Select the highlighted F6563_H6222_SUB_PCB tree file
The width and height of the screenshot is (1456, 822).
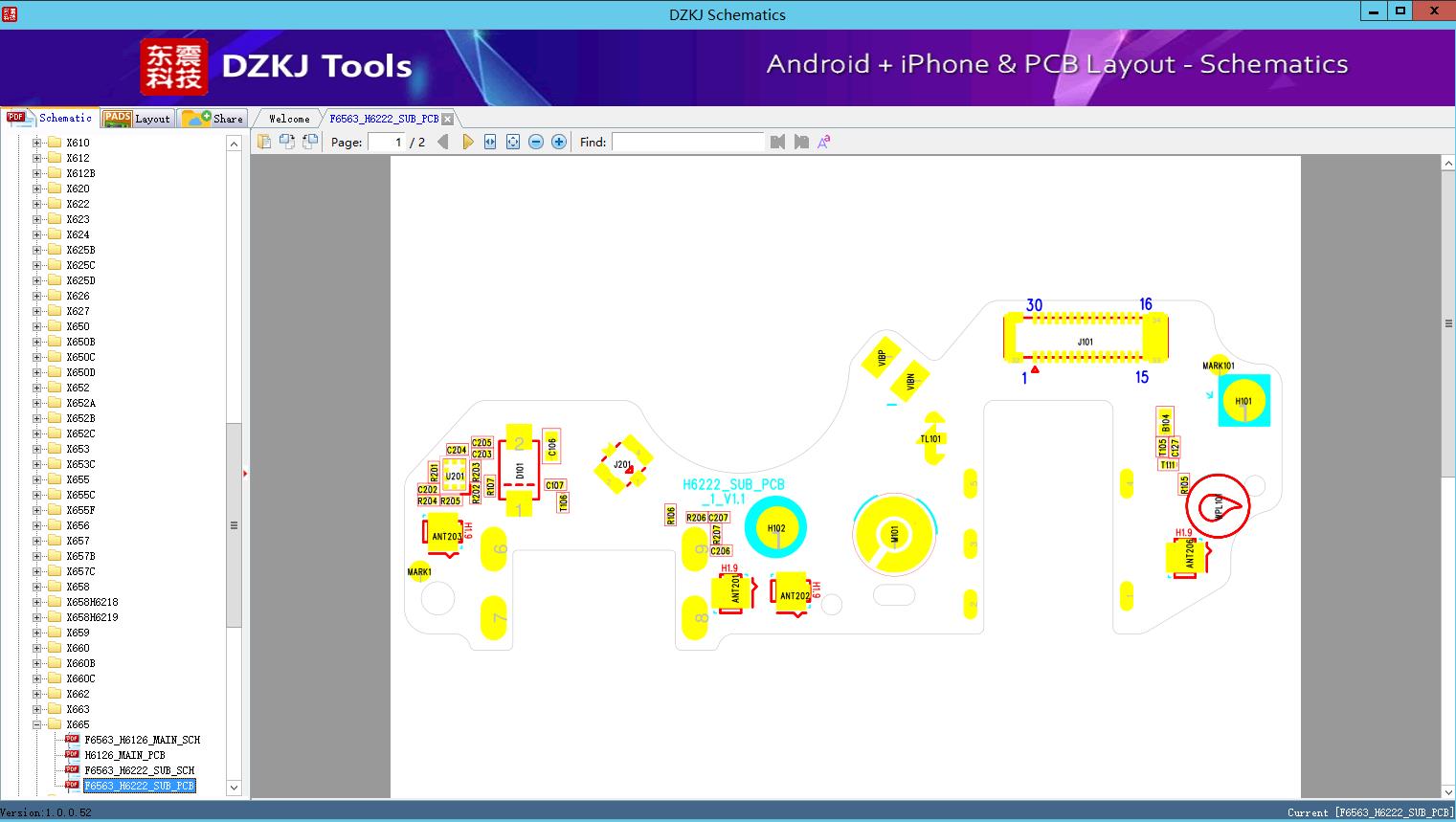[x=140, y=786]
